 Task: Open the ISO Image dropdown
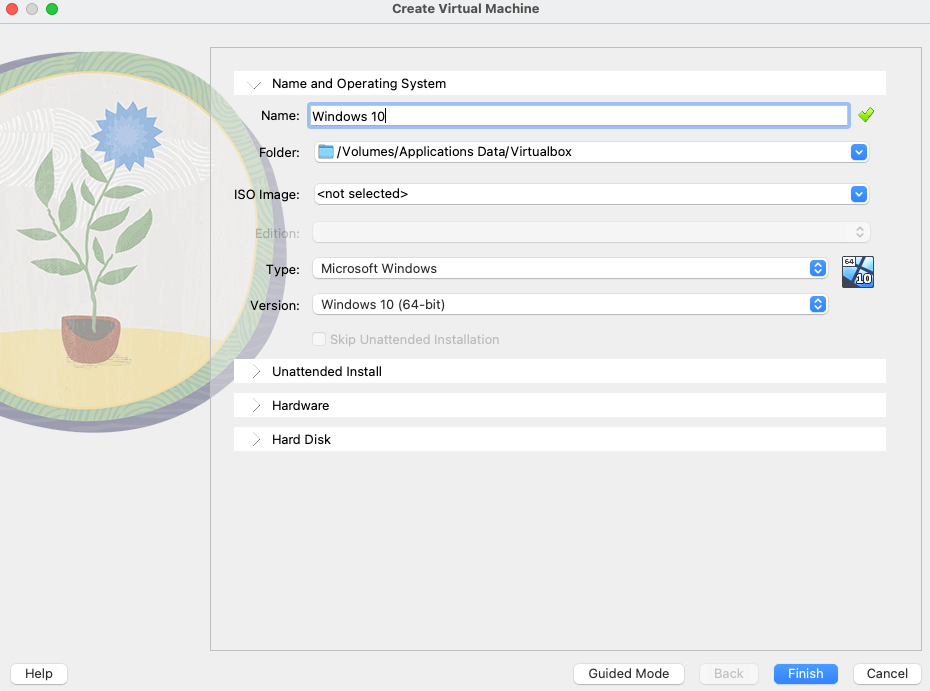click(x=859, y=194)
